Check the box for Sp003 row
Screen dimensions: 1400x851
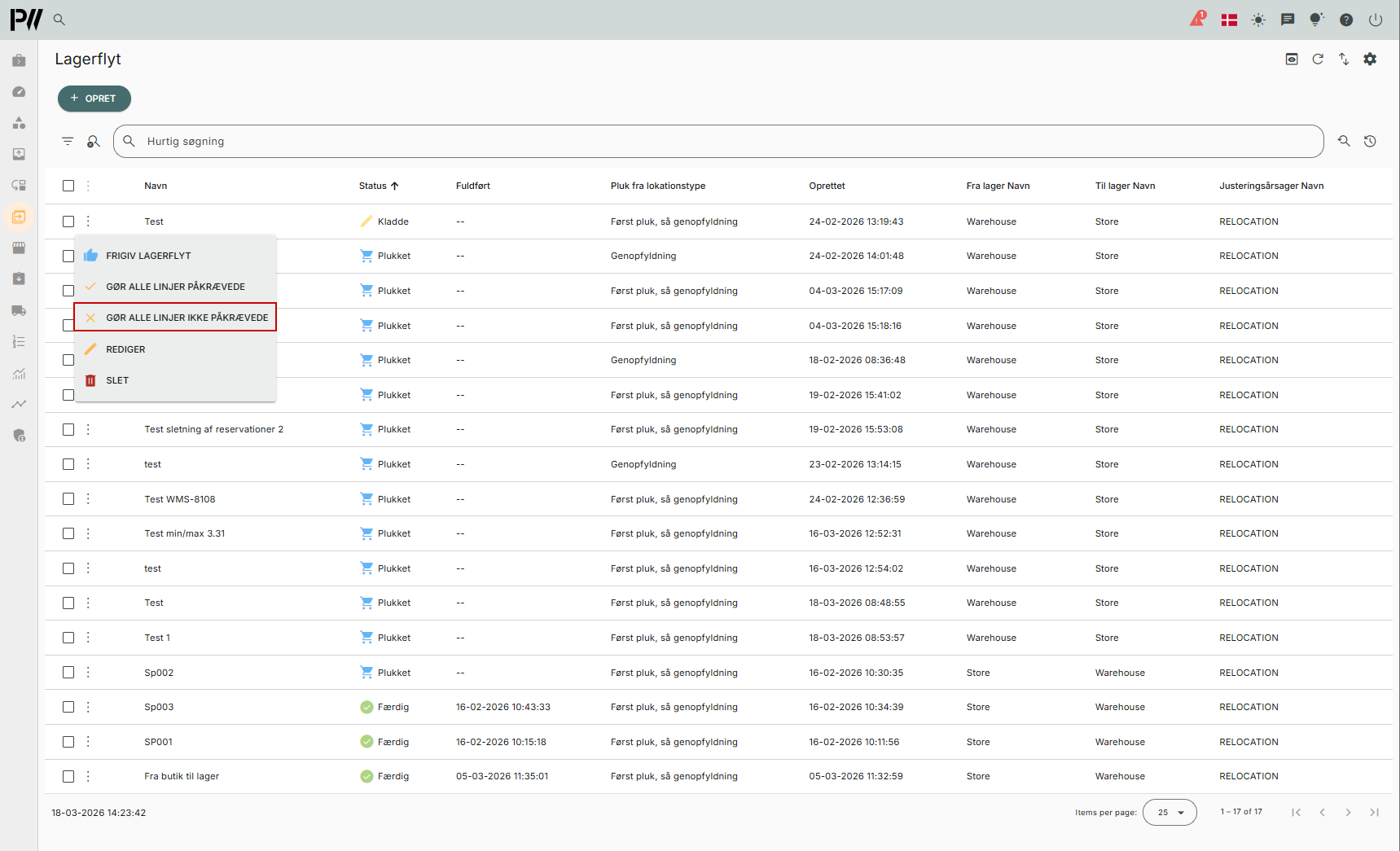pyautogui.click(x=68, y=707)
